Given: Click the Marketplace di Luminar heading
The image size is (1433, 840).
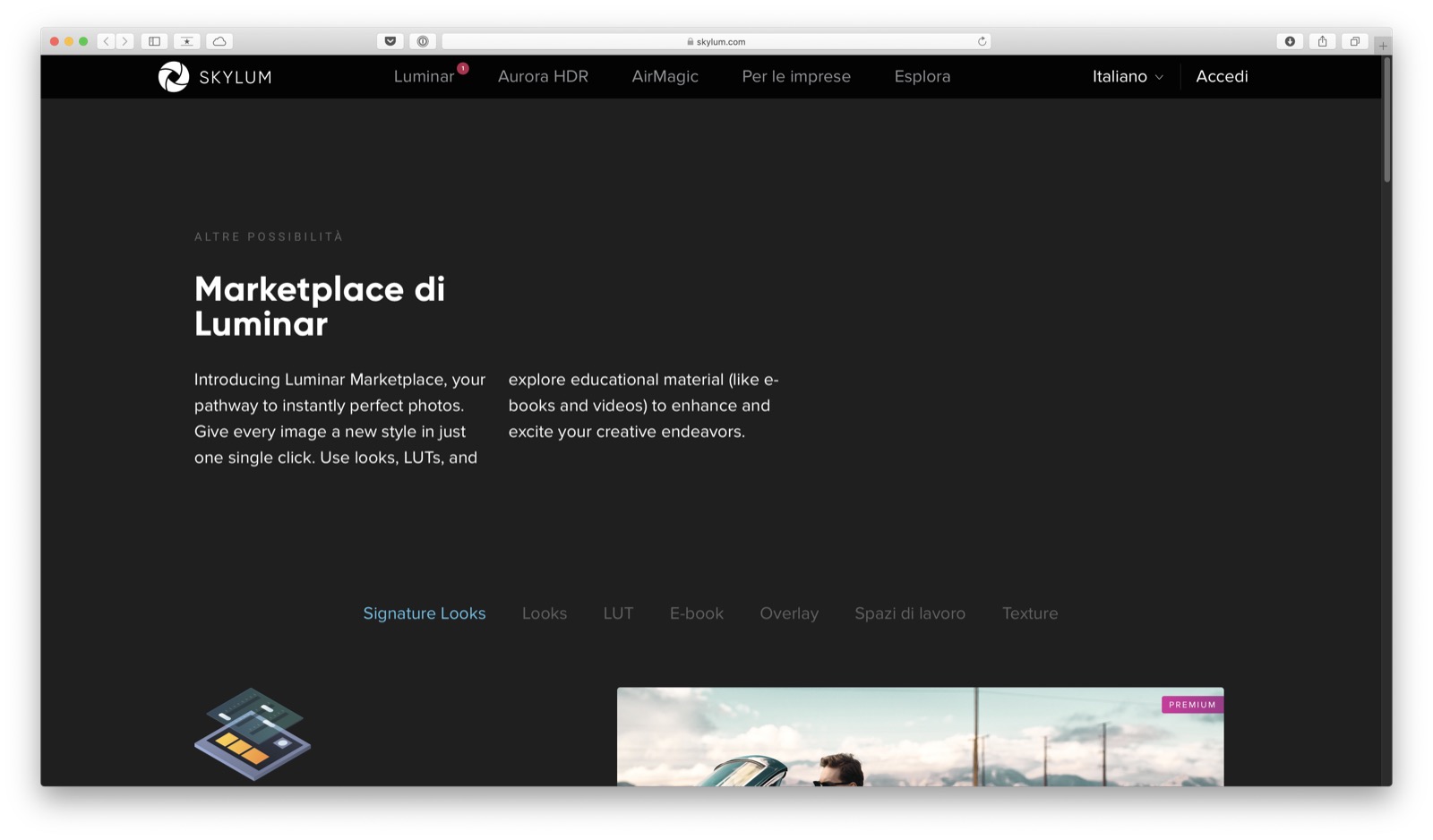Looking at the screenshot, I should [320, 306].
